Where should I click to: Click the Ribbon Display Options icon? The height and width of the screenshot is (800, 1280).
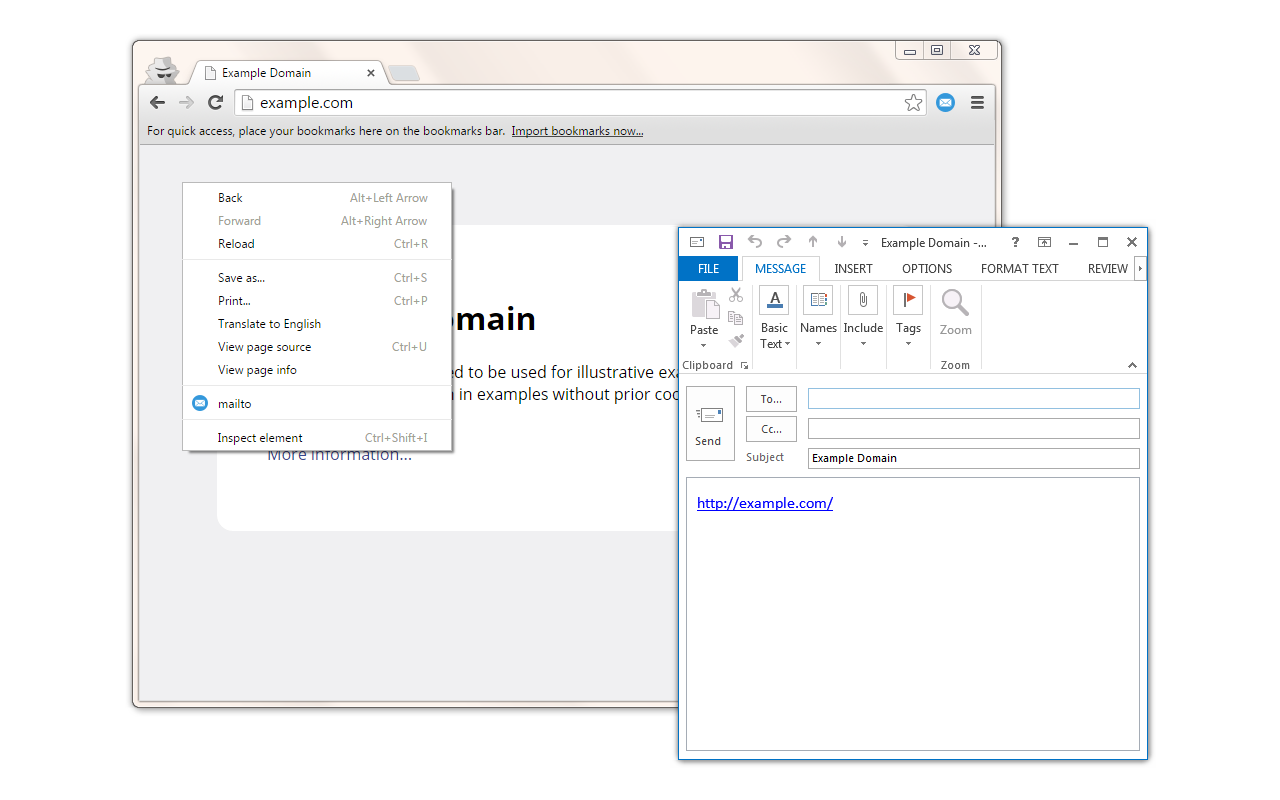(x=1044, y=242)
